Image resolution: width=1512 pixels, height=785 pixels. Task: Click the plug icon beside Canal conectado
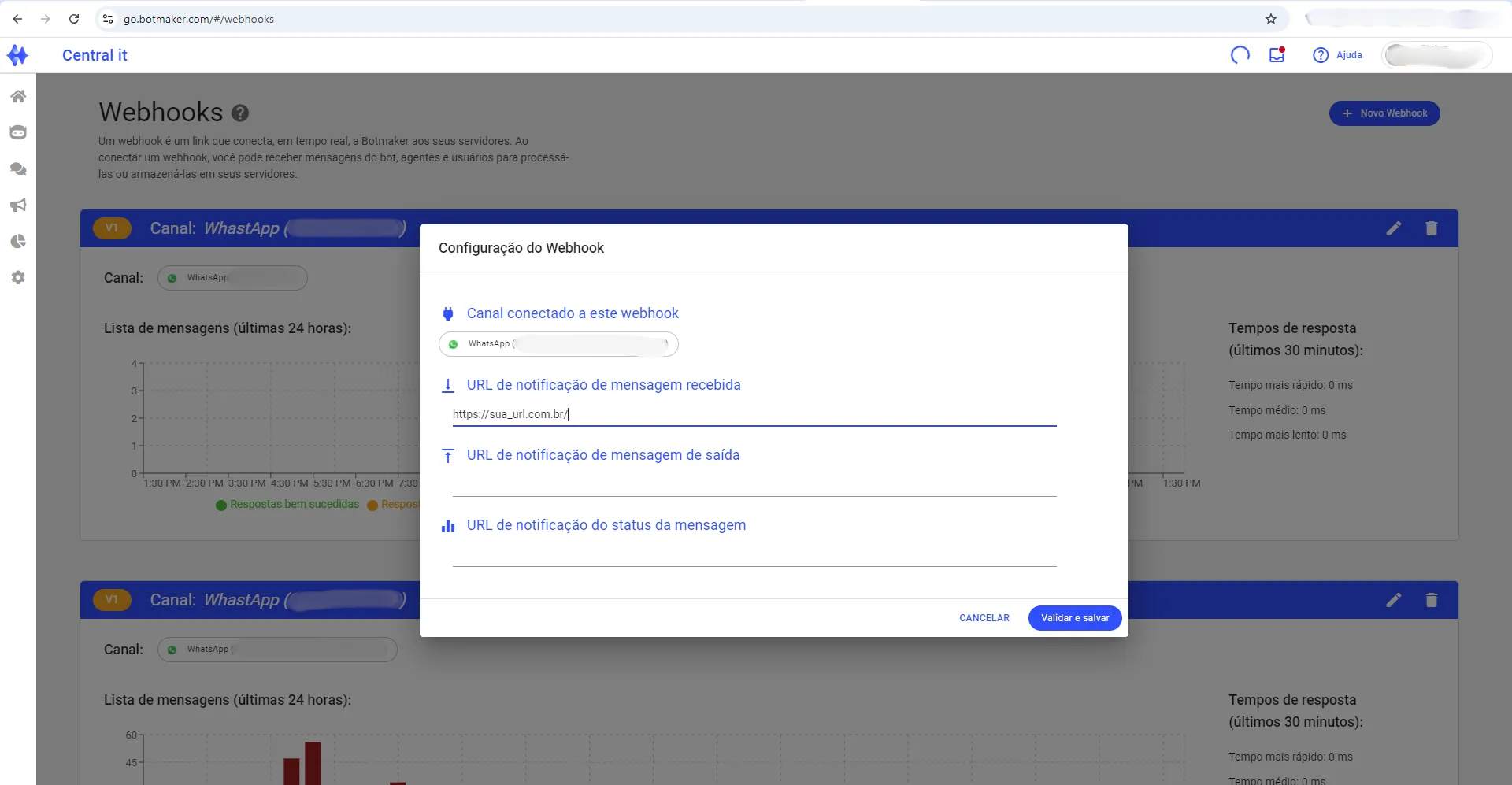pos(448,314)
